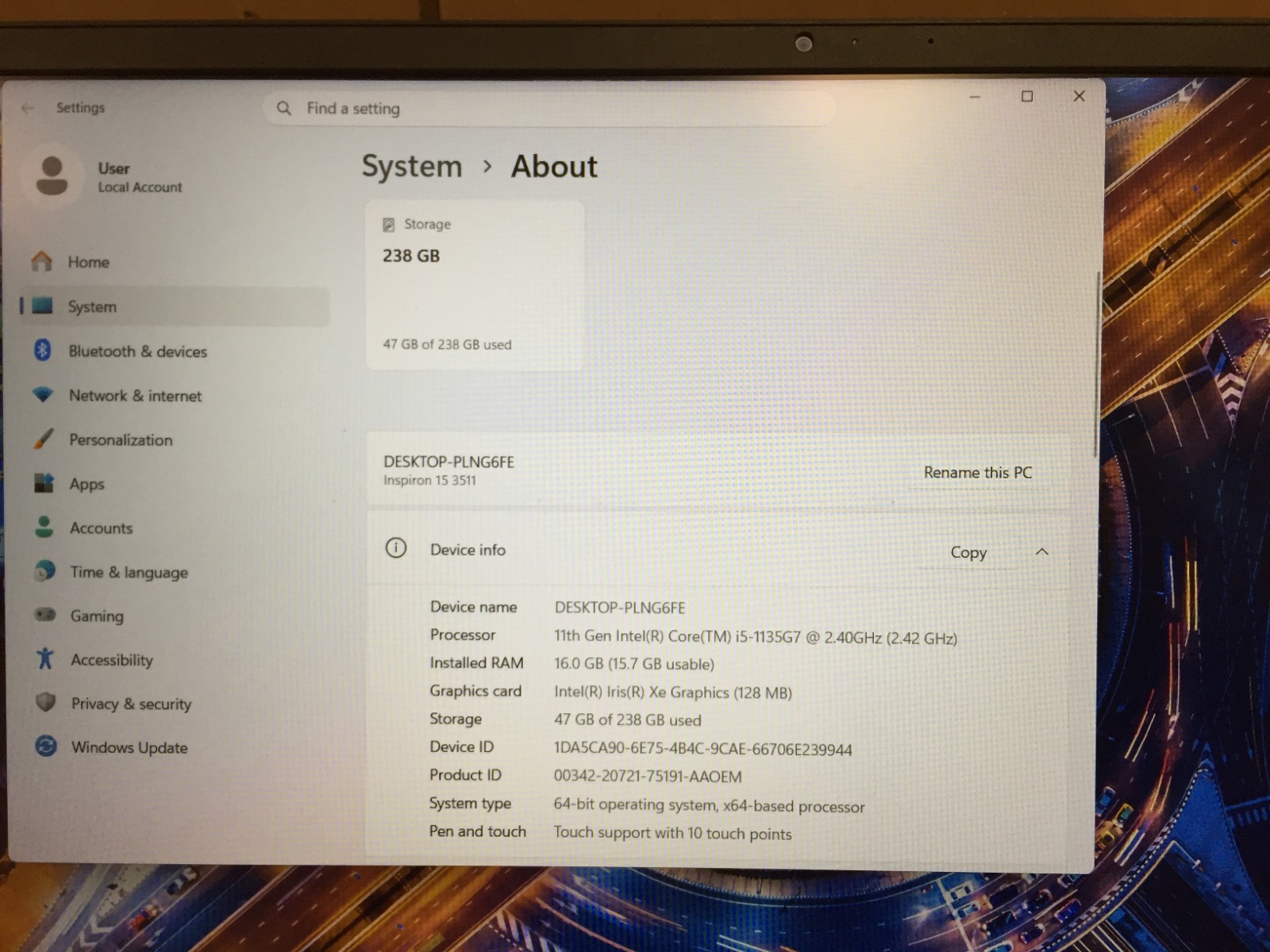
Task: Click the user avatar picture
Action: (52, 175)
